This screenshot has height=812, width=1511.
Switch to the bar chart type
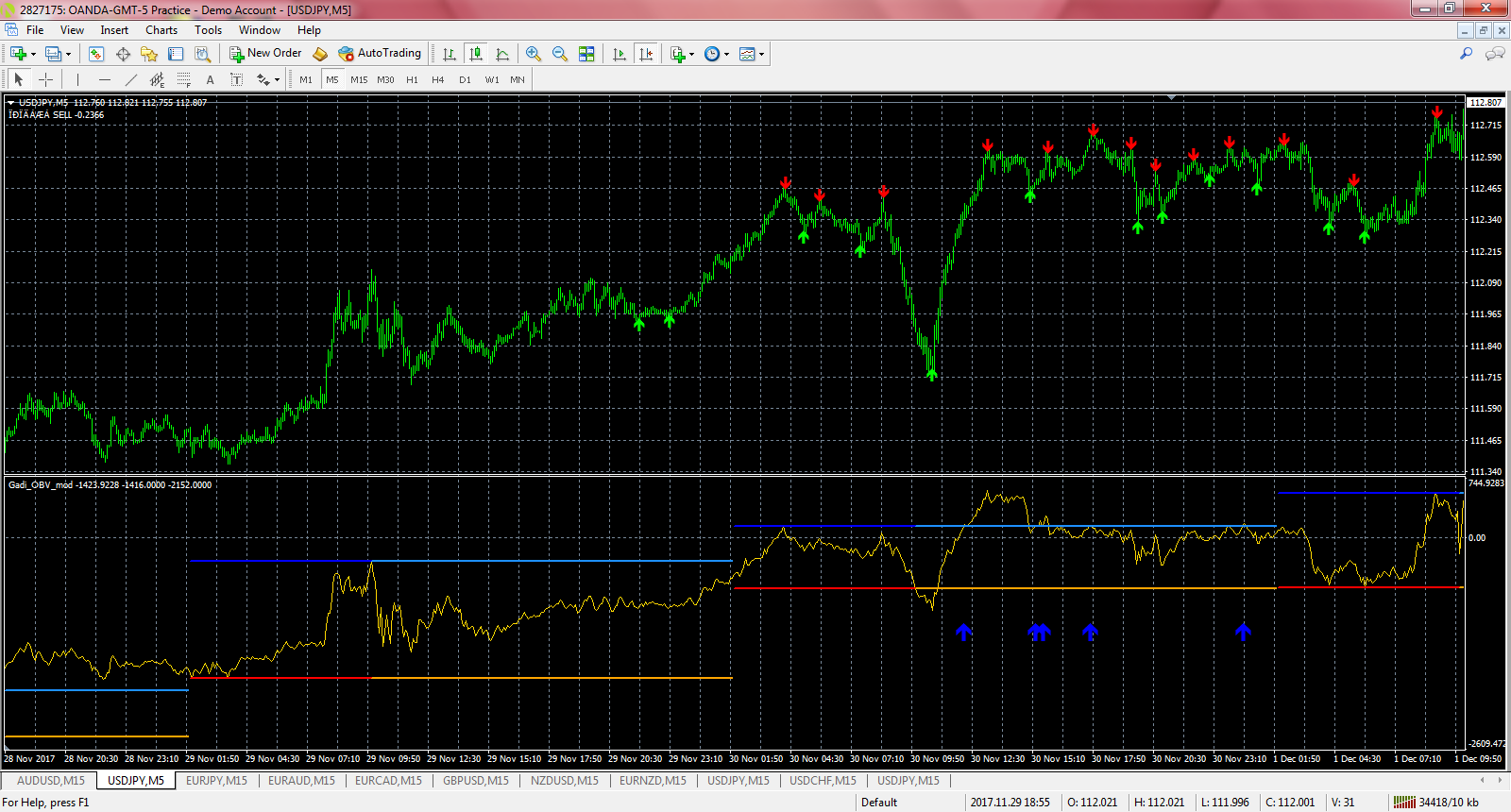[450, 54]
